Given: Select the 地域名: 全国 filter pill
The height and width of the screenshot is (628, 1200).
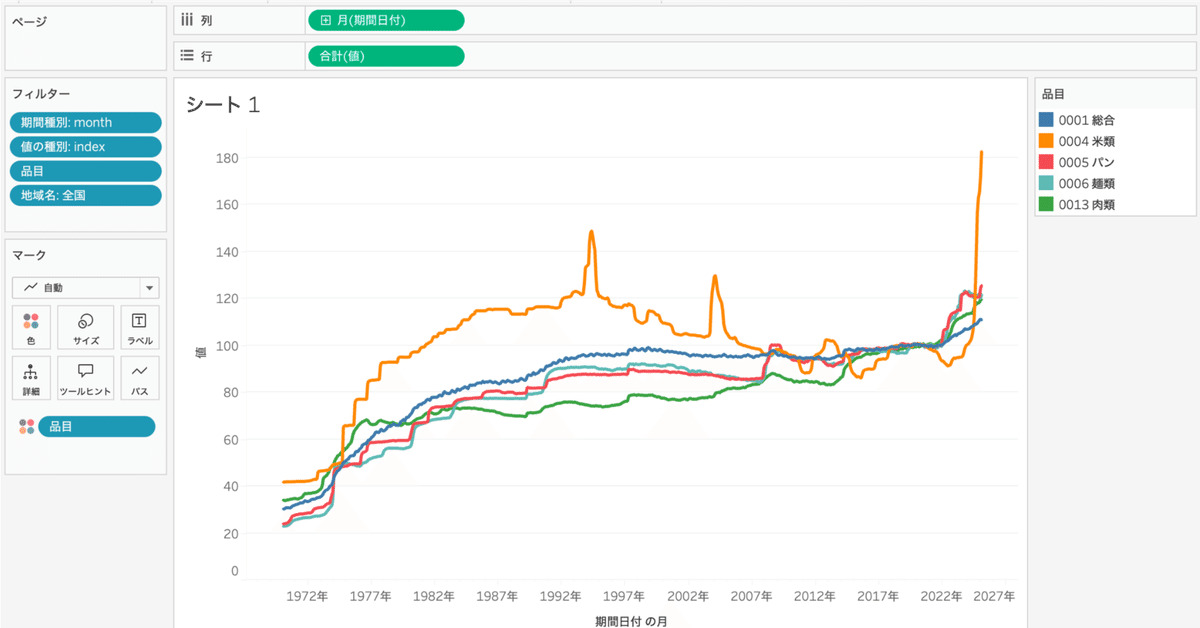Looking at the screenshot, I should tap(85, 195).
